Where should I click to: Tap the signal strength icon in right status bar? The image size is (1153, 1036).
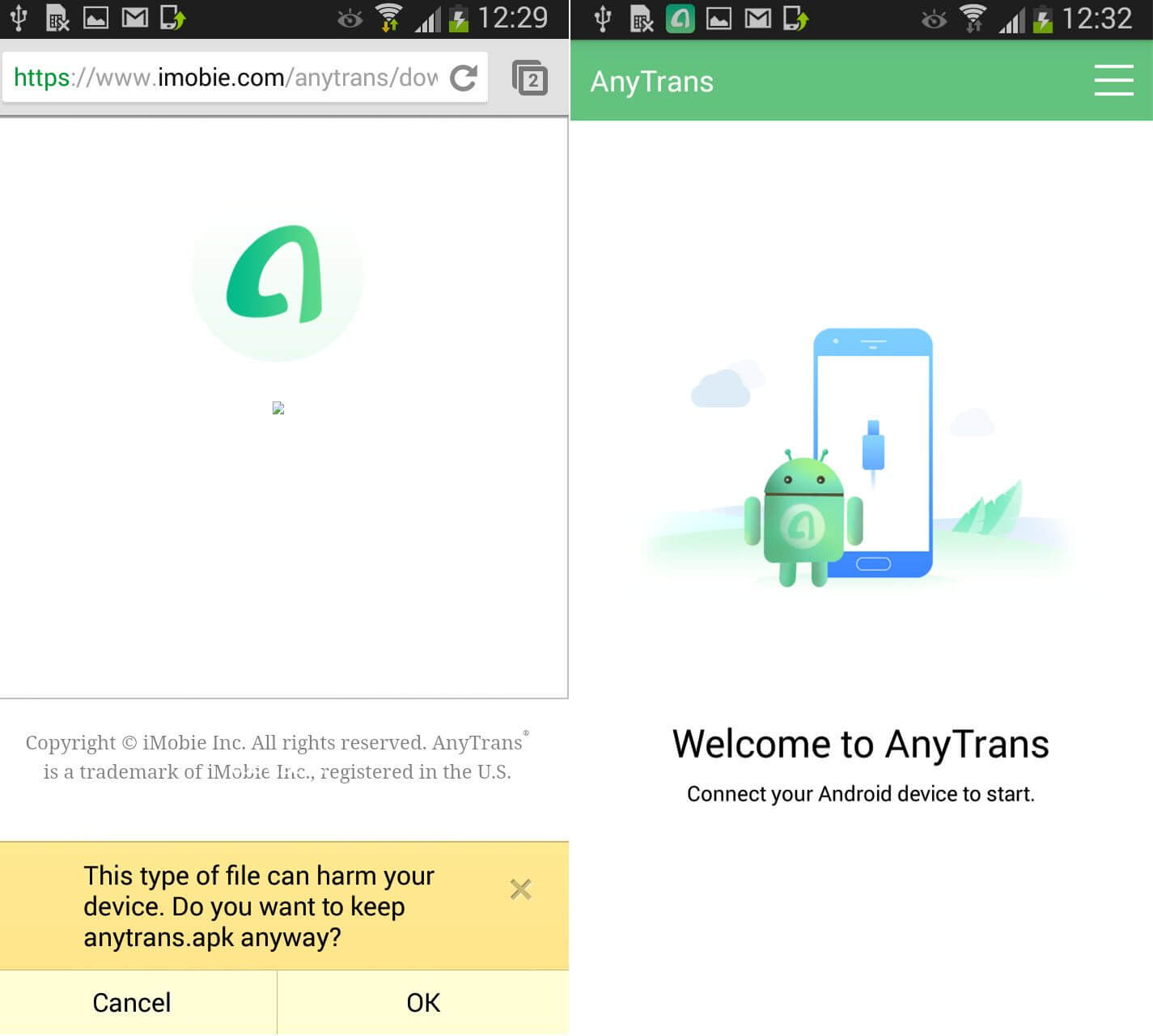coord(1011,19)
